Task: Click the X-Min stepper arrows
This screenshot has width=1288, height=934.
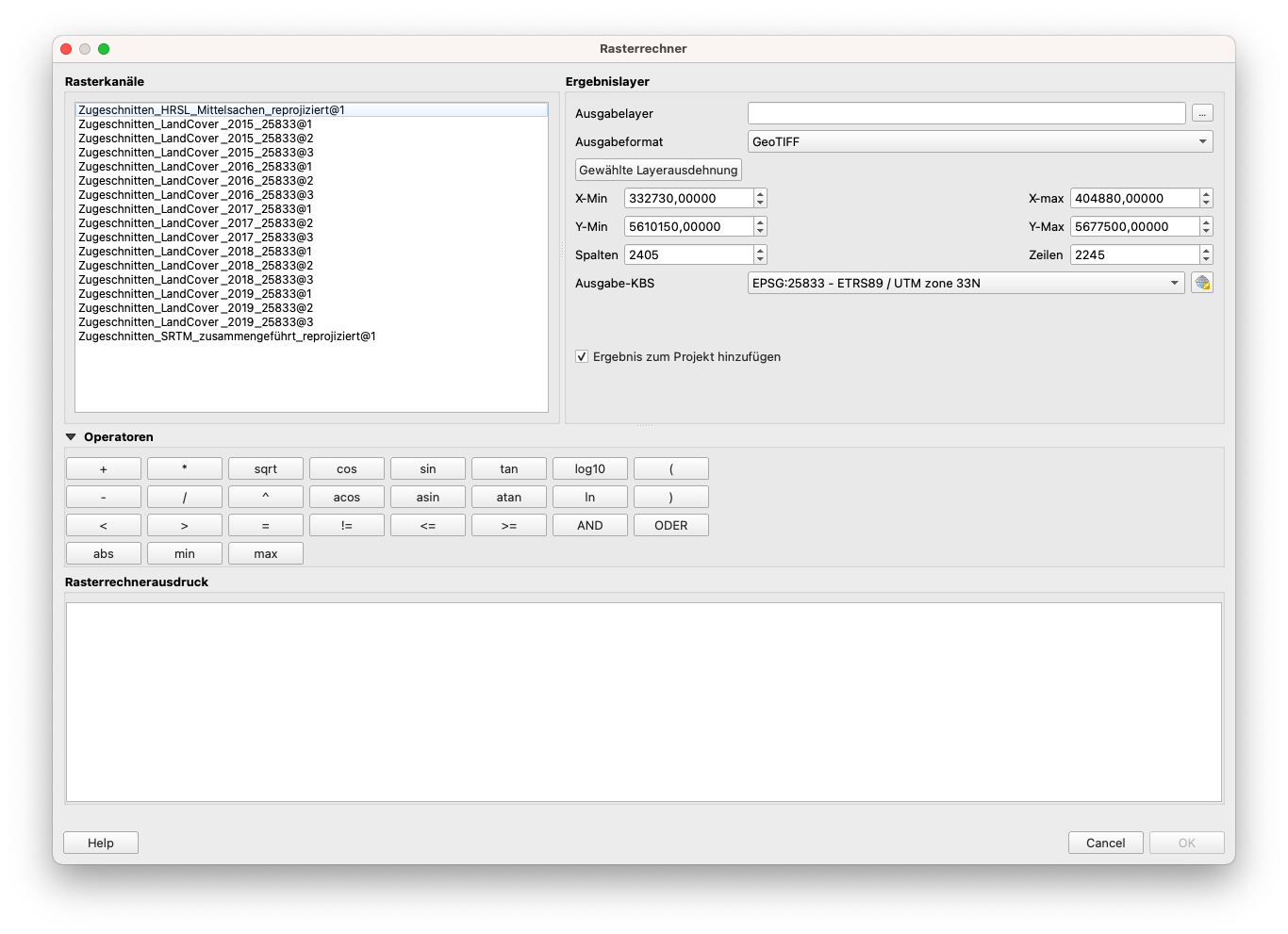Action: click(761, 198)
